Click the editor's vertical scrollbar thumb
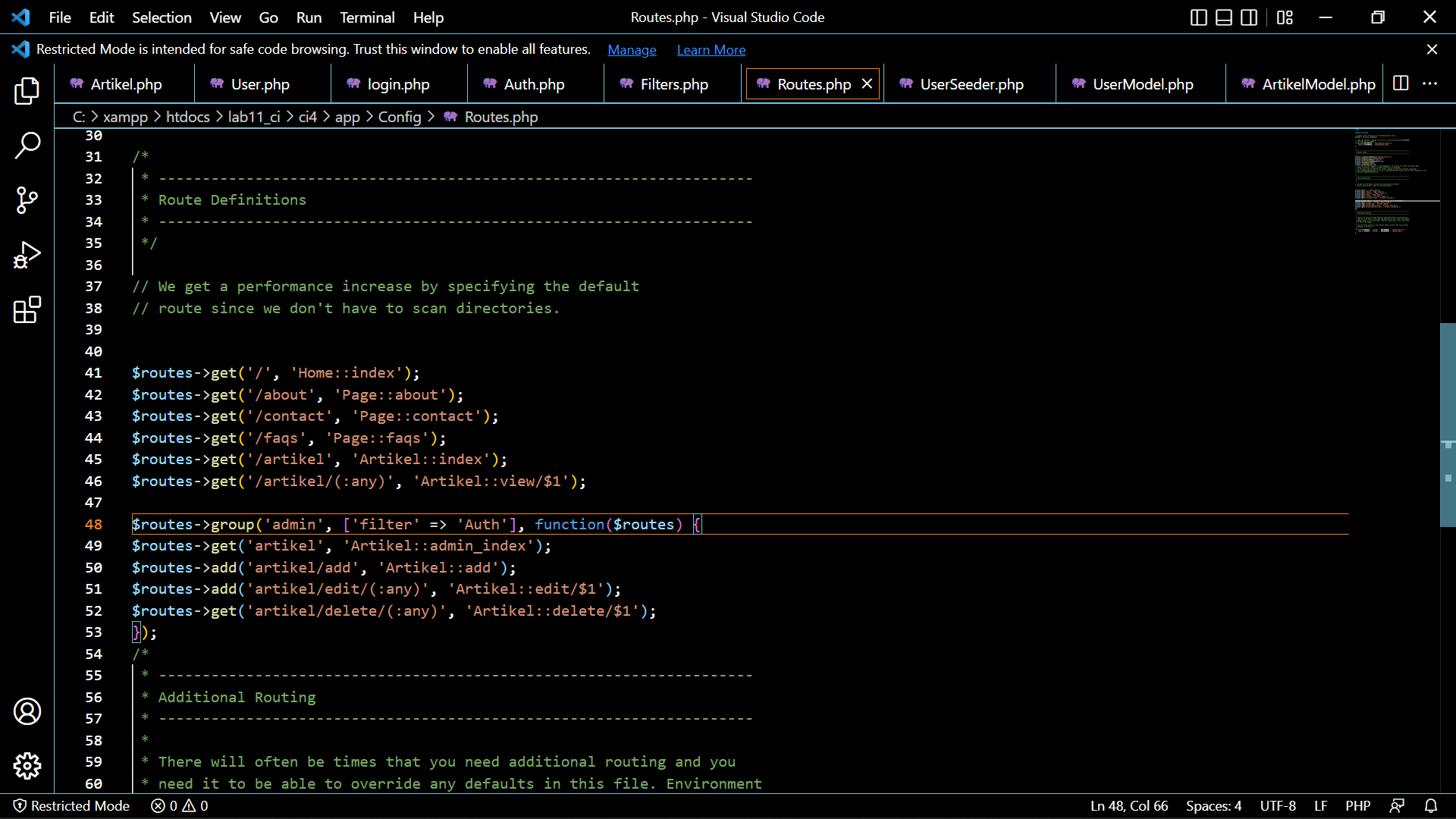The width and height of the screenshot is (1456, 819). coord(1448,425)
